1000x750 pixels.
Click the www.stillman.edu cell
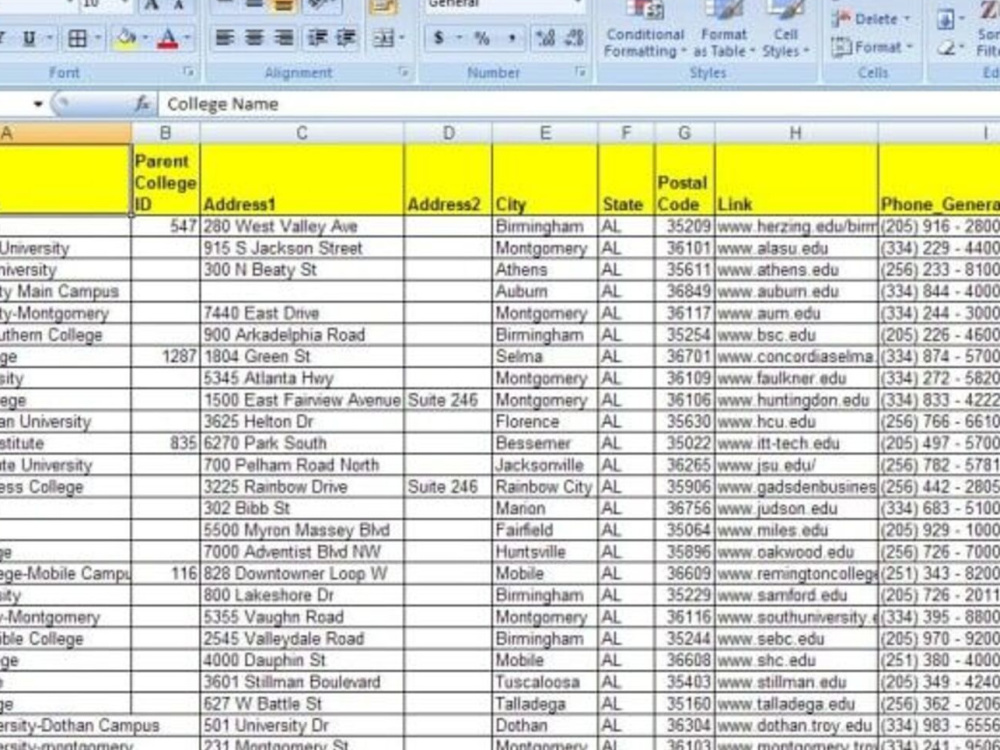pyautogui.click(x=796, y=682)
